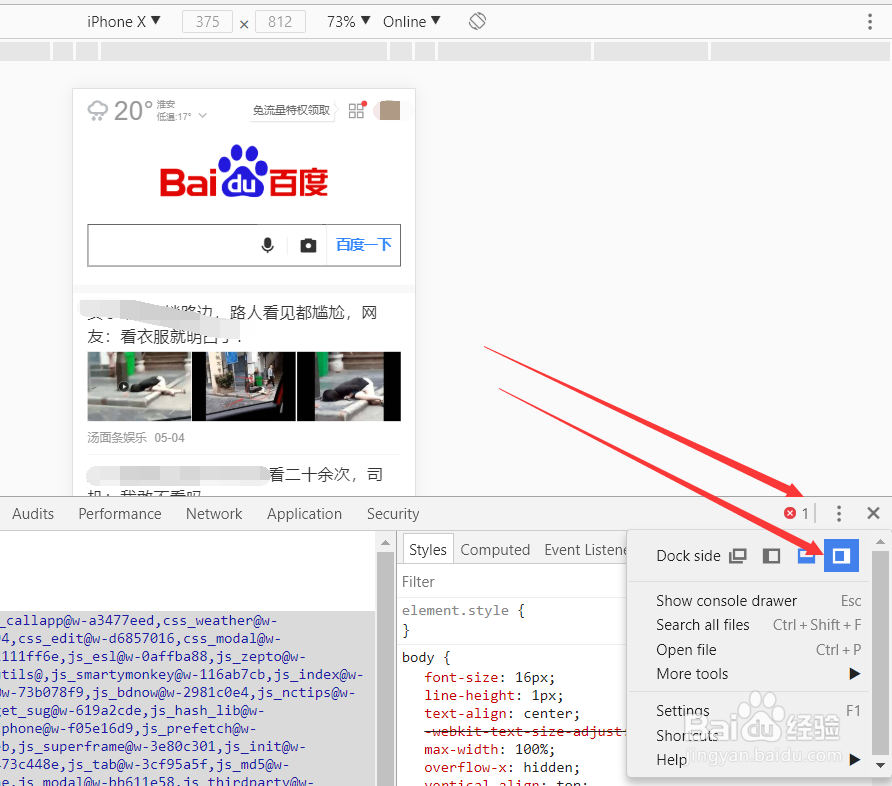Open the iPhone X device dropdown
Image resolution: width=892 pixels, height=786 pixels.
[123, 22]
